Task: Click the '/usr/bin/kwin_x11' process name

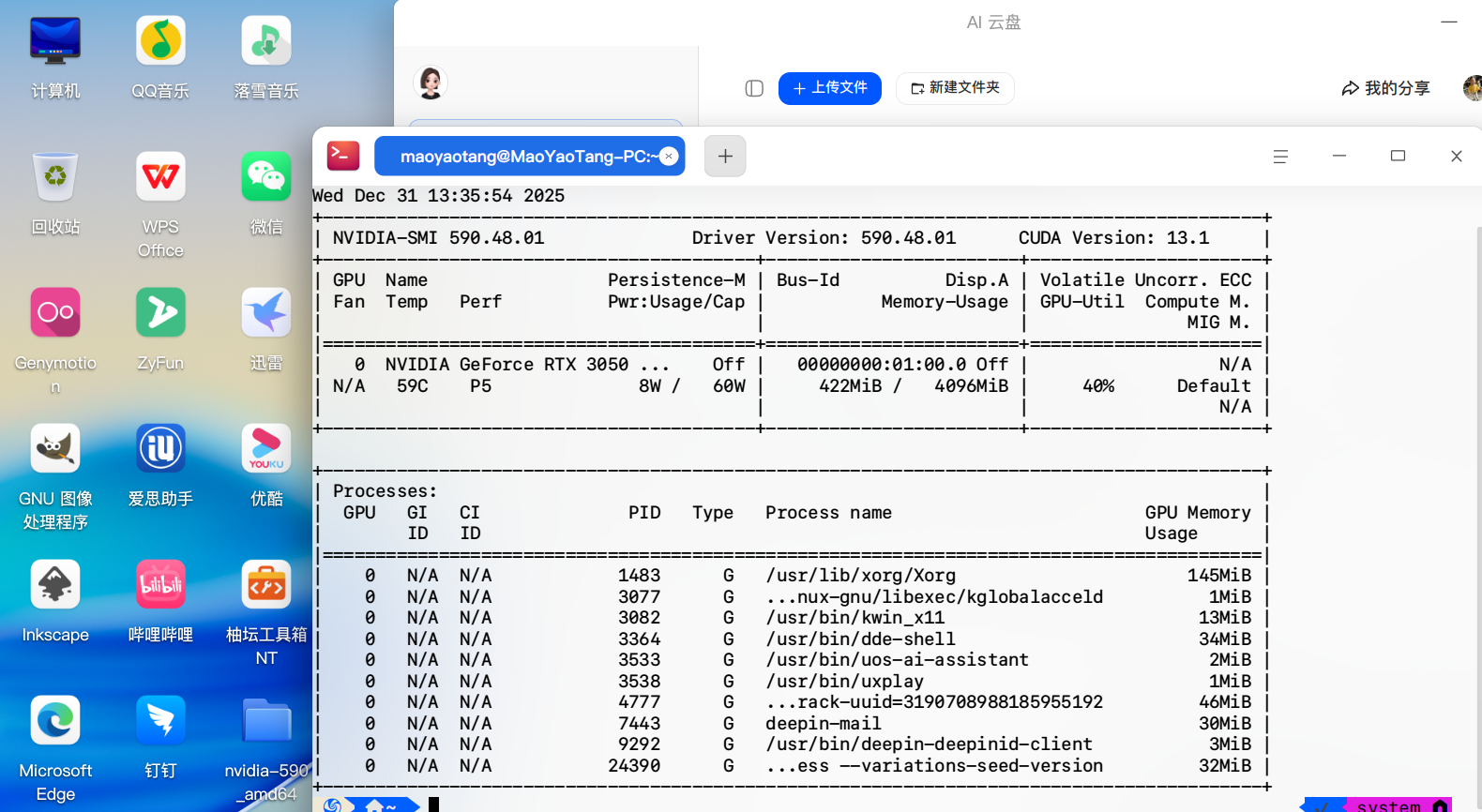Action: pyautogui.click(x=855, y=618)
